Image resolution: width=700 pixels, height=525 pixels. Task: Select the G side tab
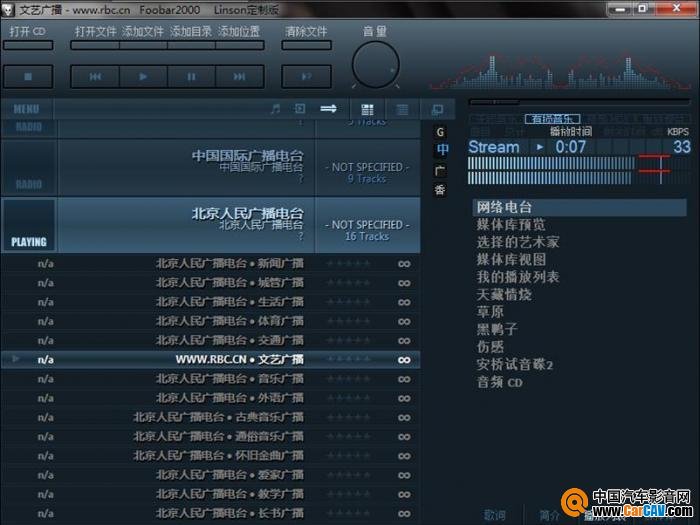440,132
